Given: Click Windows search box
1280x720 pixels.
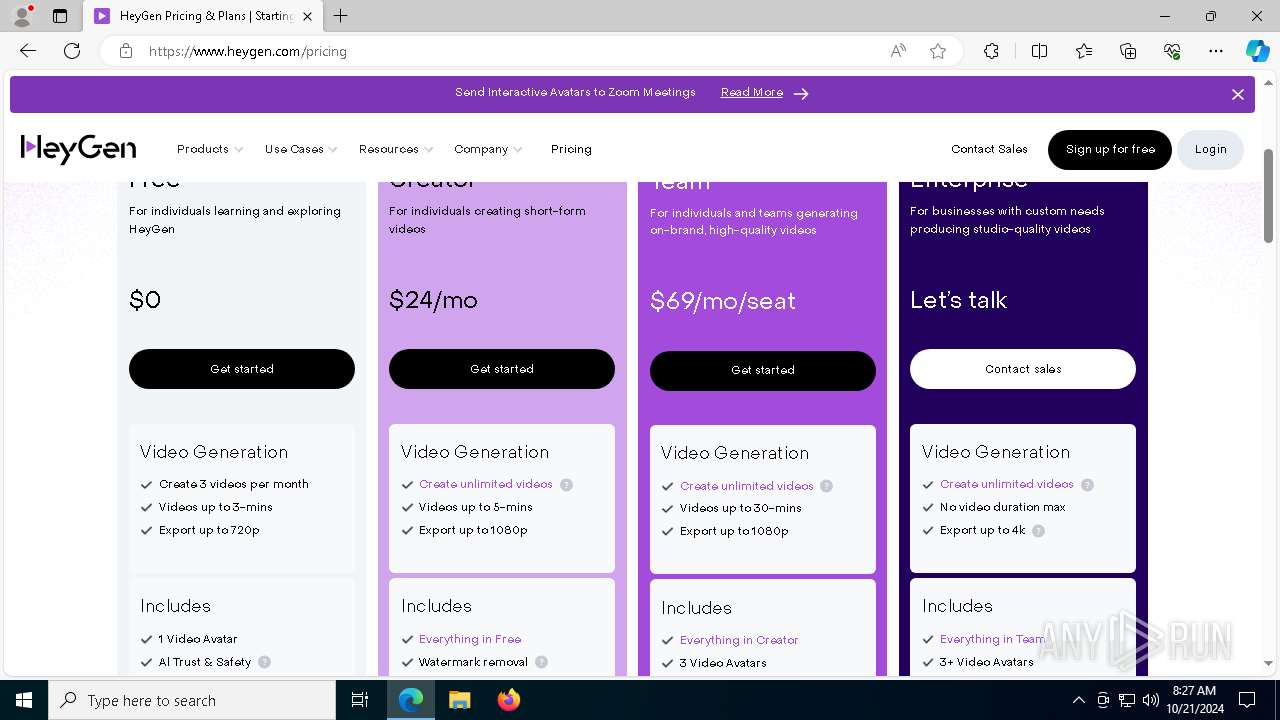Looking at the screenshot, I should [x=192, y=700].
